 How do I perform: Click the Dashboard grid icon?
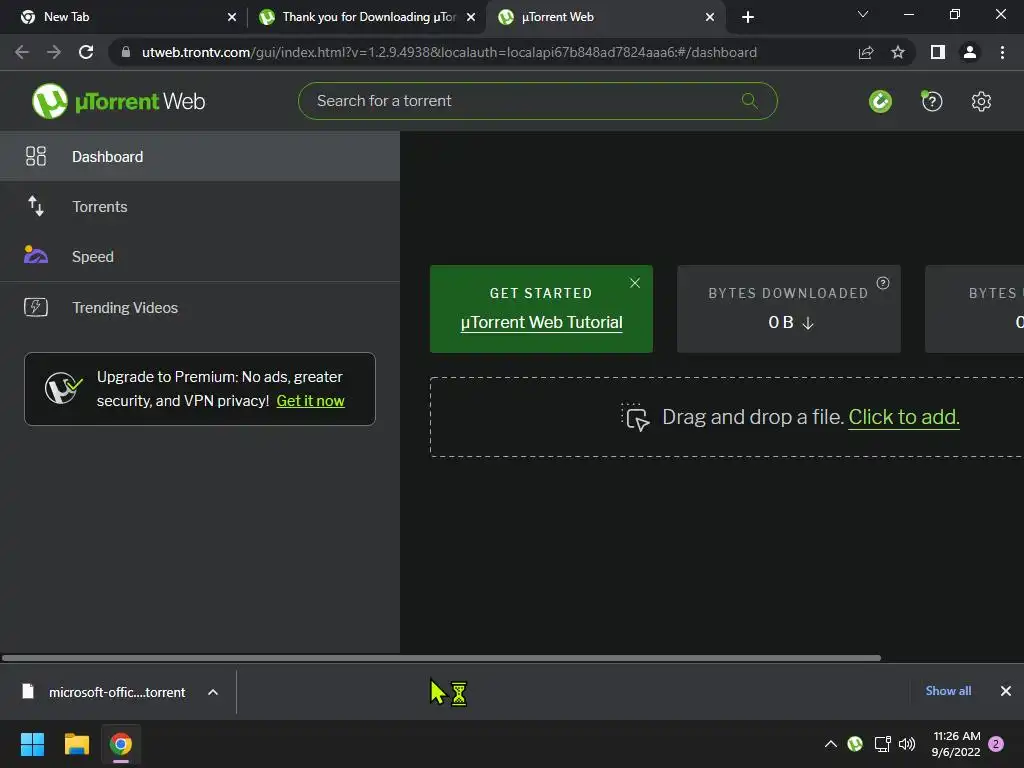(36, 156)
